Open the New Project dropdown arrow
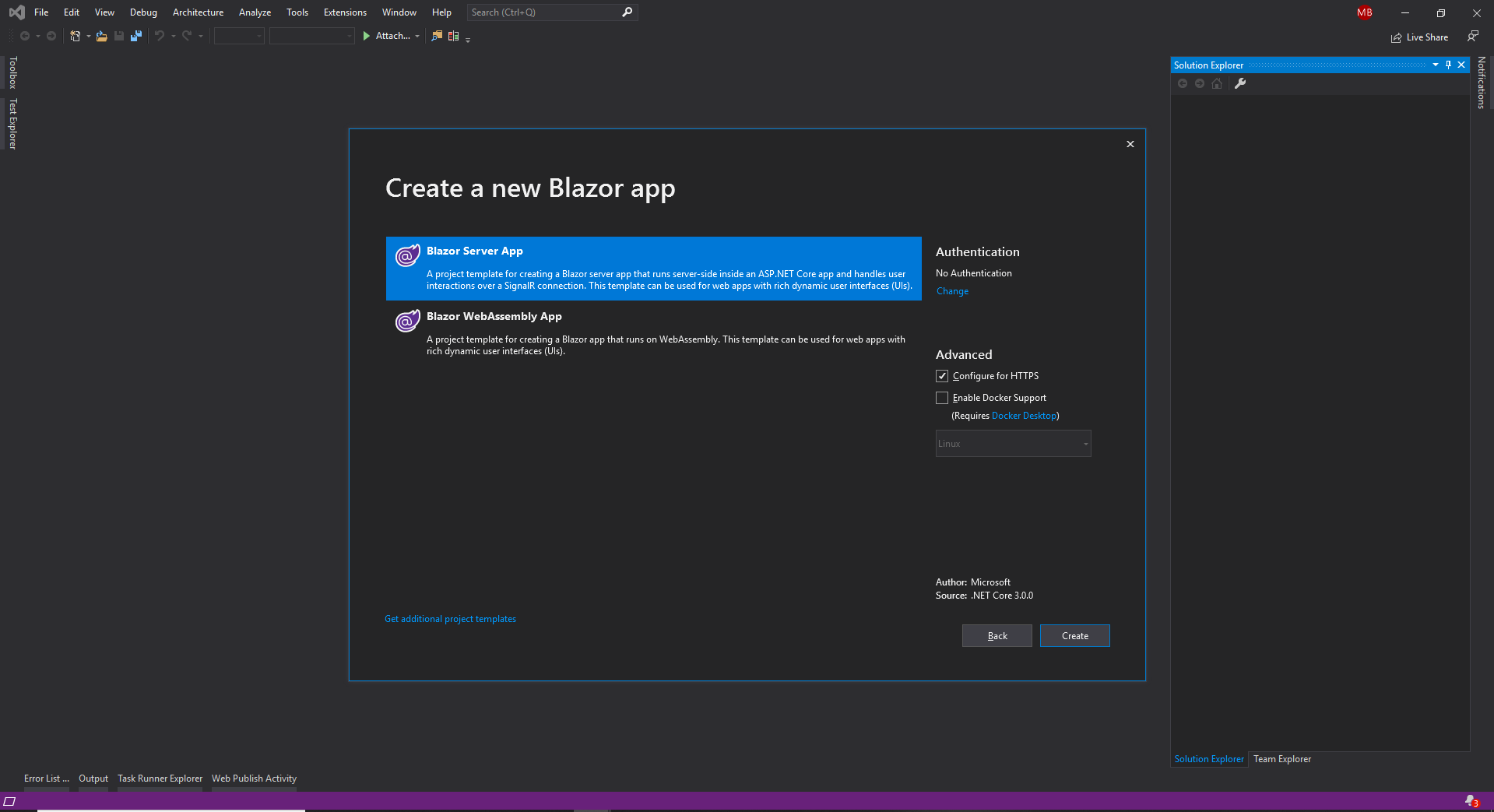 (88, 36)
